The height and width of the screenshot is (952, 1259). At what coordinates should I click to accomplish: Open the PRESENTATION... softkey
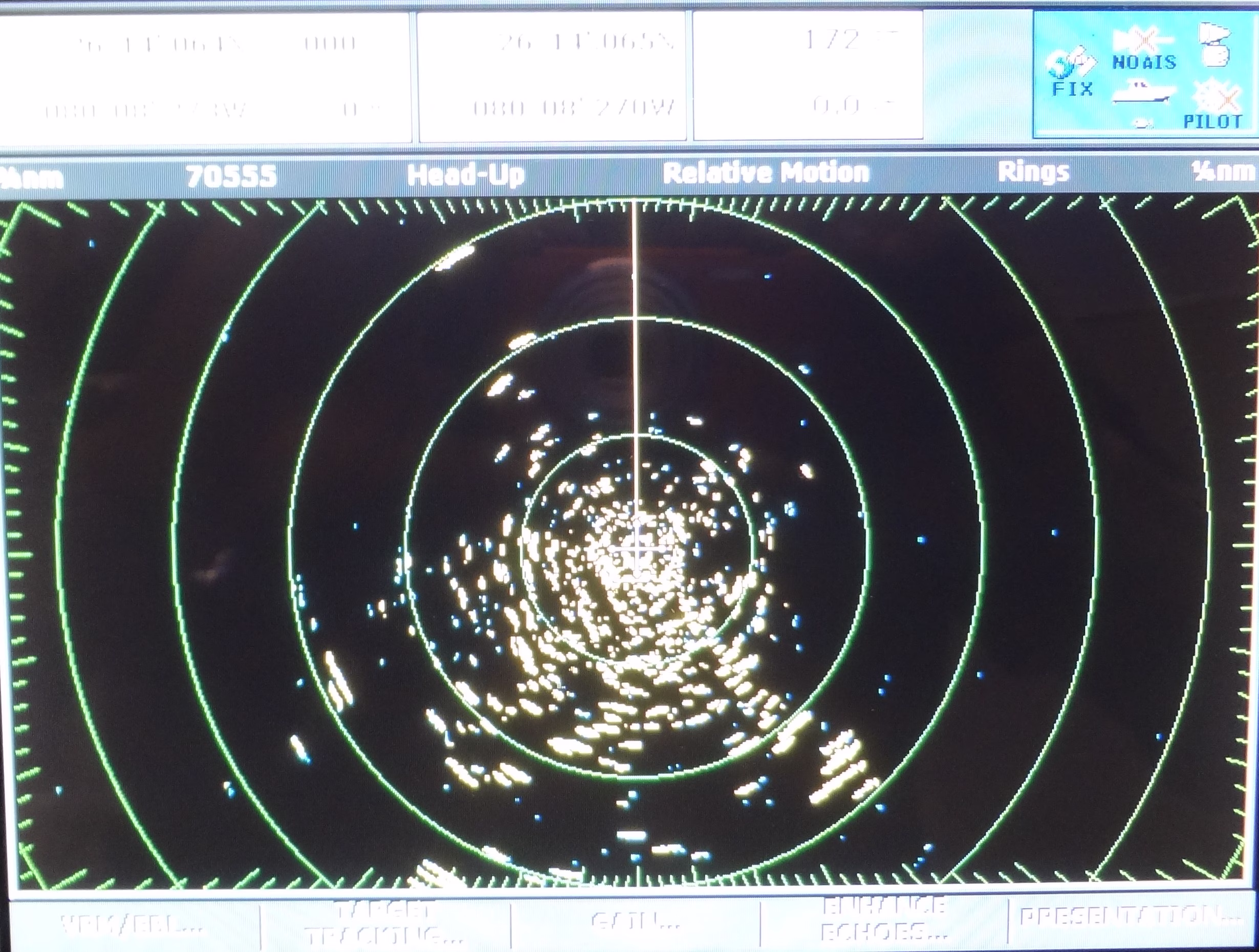pos(1130,917)
